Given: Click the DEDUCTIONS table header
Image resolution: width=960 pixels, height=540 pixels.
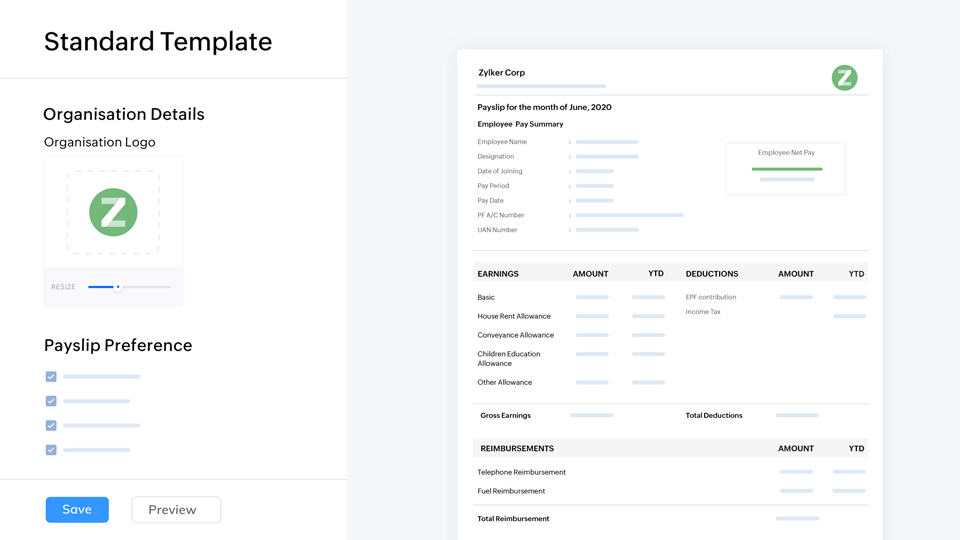Looking at the screenshot, I should (x=712, y=274).
